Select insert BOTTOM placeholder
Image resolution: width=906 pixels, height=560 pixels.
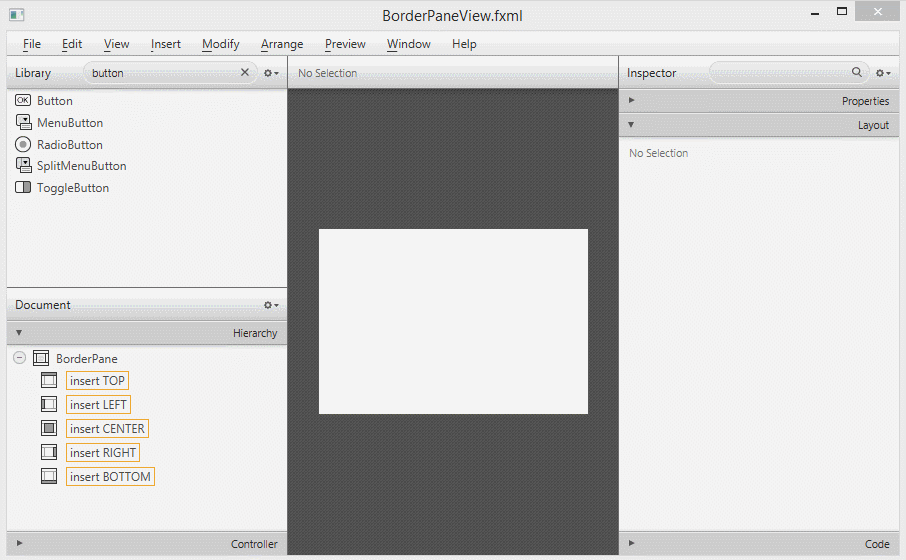[110, 477]
